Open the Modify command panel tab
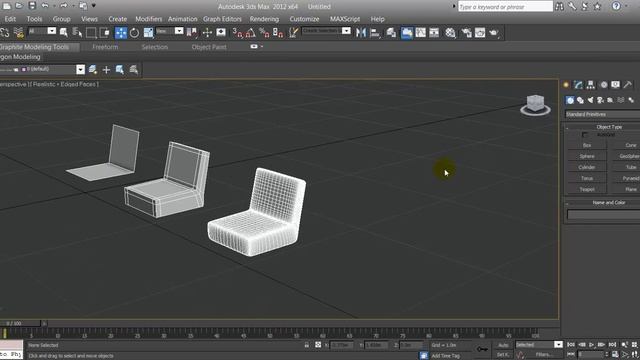640x360 pixels. pyautogui.click(x=578, y=85)
